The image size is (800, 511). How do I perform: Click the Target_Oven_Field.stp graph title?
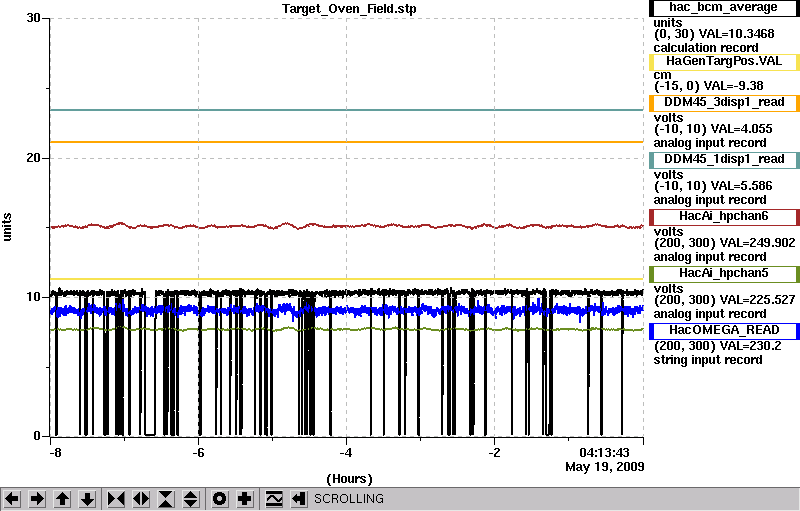pyautogui.click(x=349, y=9)
